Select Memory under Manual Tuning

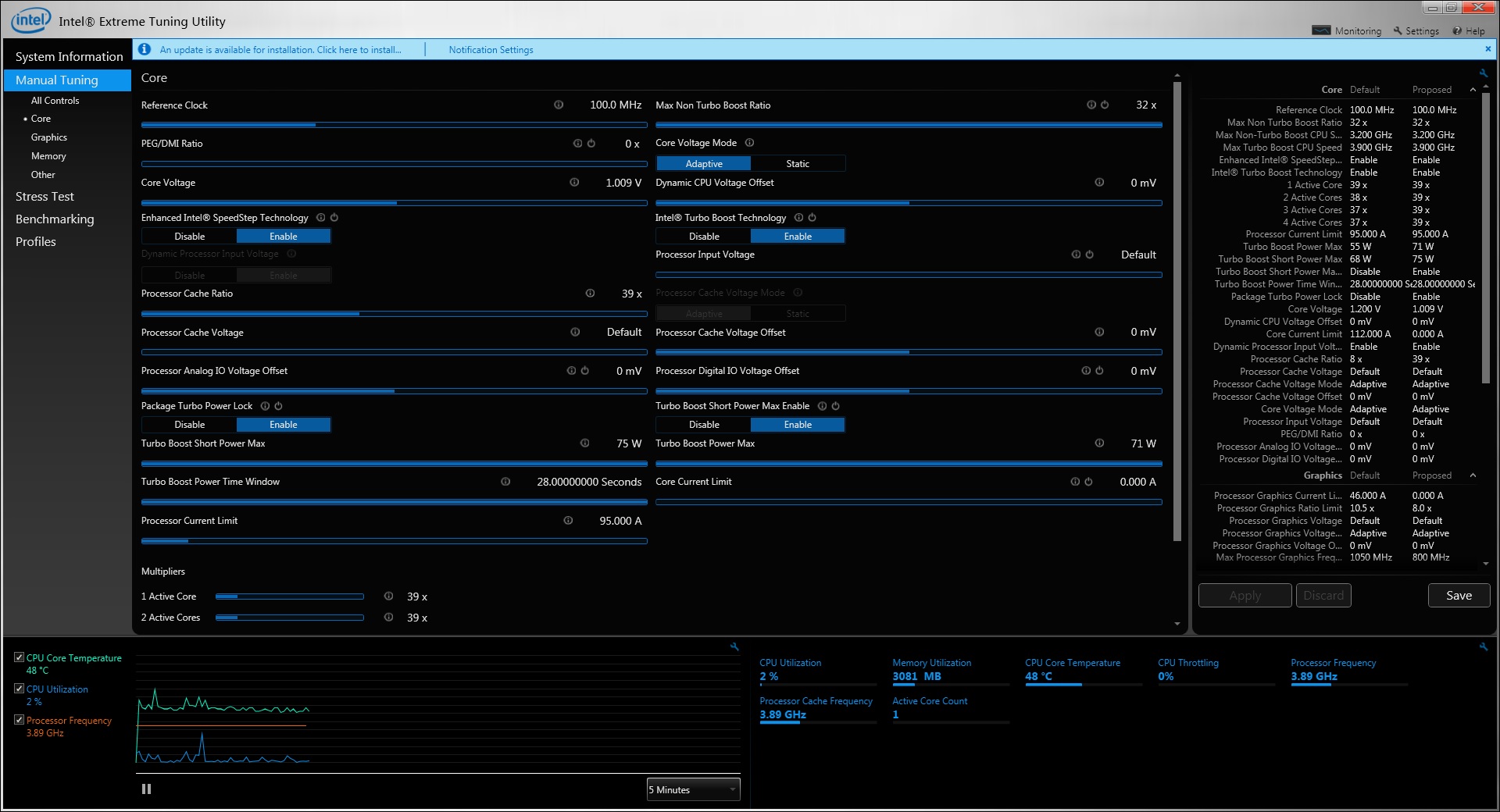tap(48, 156)
